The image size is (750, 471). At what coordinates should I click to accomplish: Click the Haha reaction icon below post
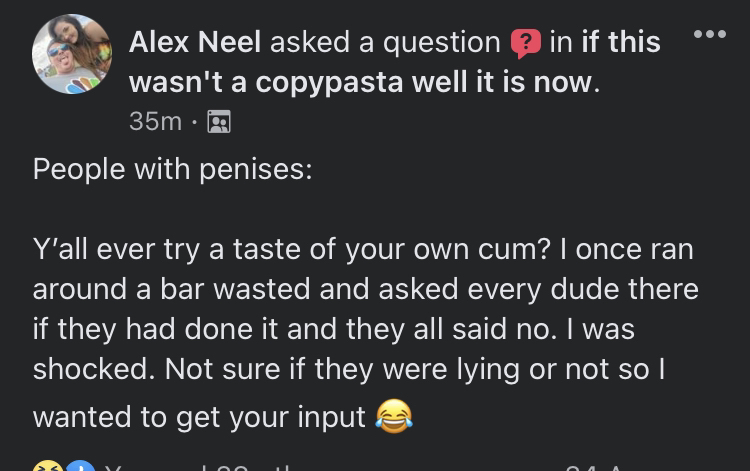pyautogui.click(x=48, y=466)
